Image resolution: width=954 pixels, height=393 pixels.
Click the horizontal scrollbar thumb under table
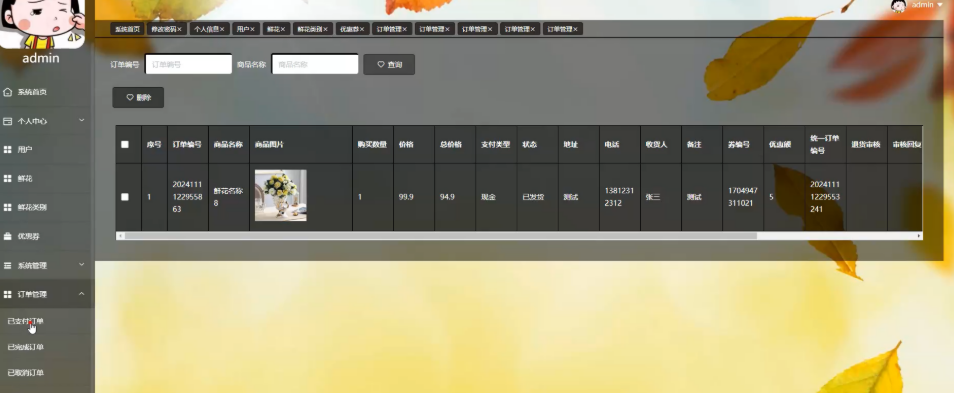[x=440, y=235]
